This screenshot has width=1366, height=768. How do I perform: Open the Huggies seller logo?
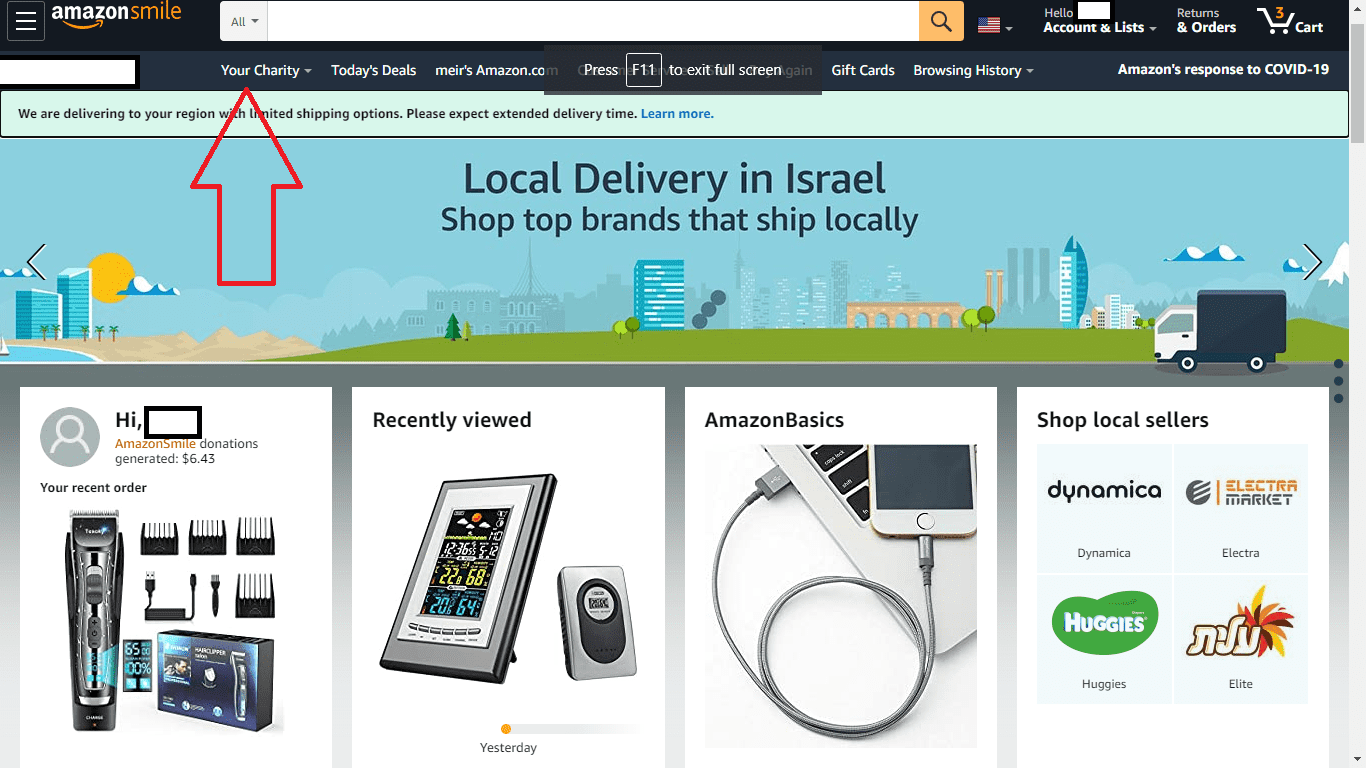(x=1104, y=623)
